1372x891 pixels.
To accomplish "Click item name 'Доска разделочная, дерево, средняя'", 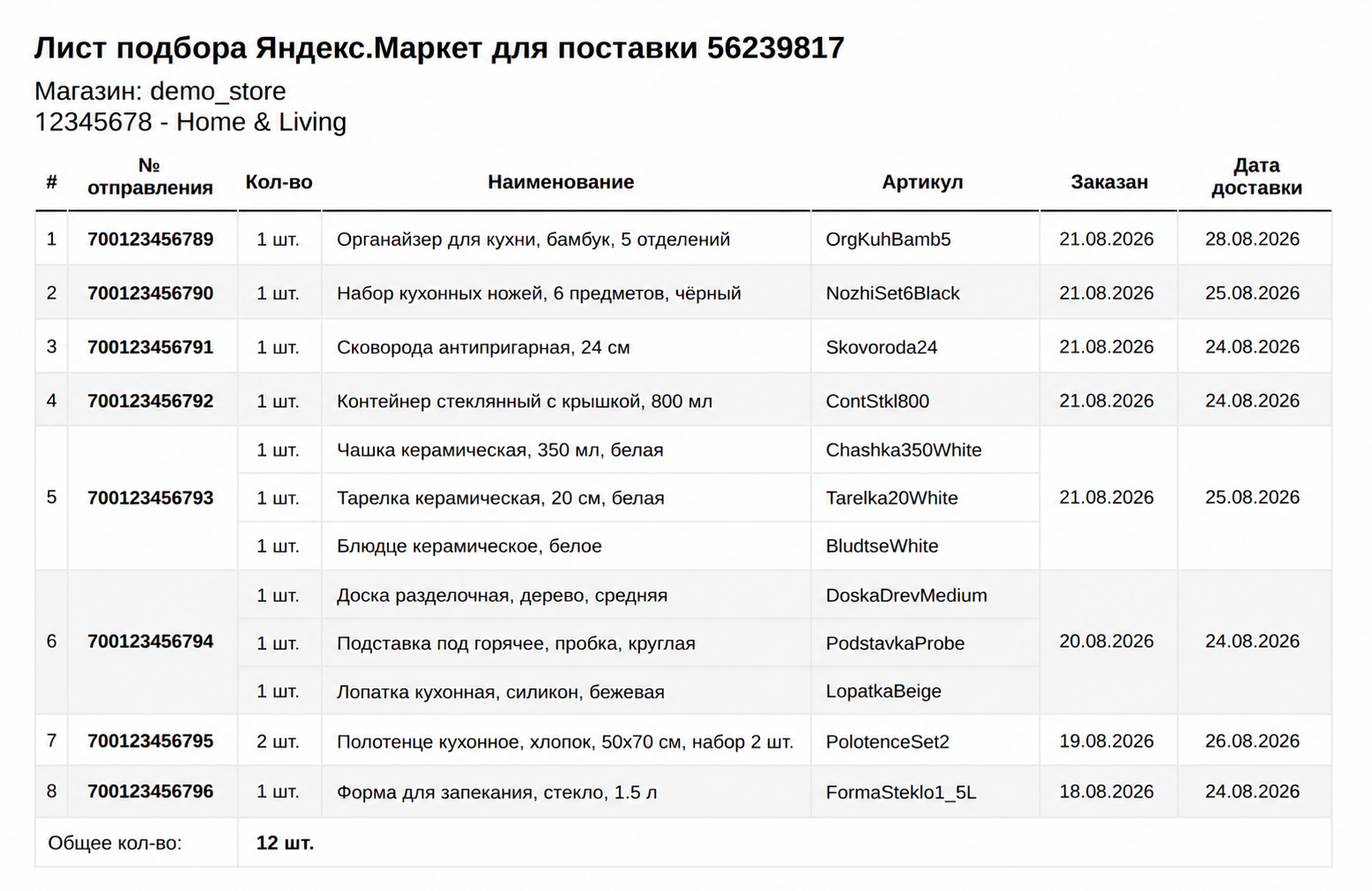I will tap(502, 596).
